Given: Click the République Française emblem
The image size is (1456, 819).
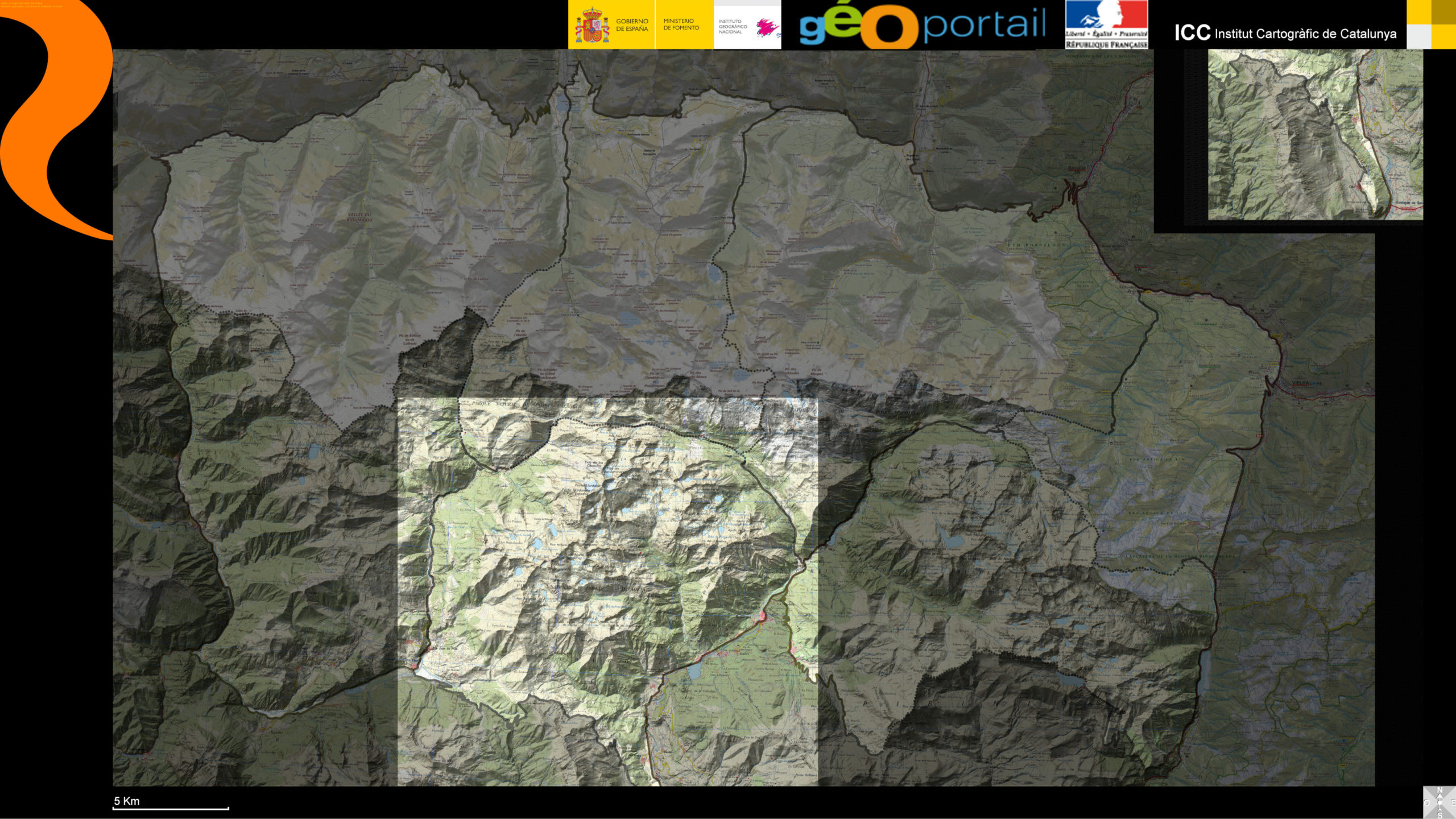Looking at the screenshot, I should (1106, 24).
